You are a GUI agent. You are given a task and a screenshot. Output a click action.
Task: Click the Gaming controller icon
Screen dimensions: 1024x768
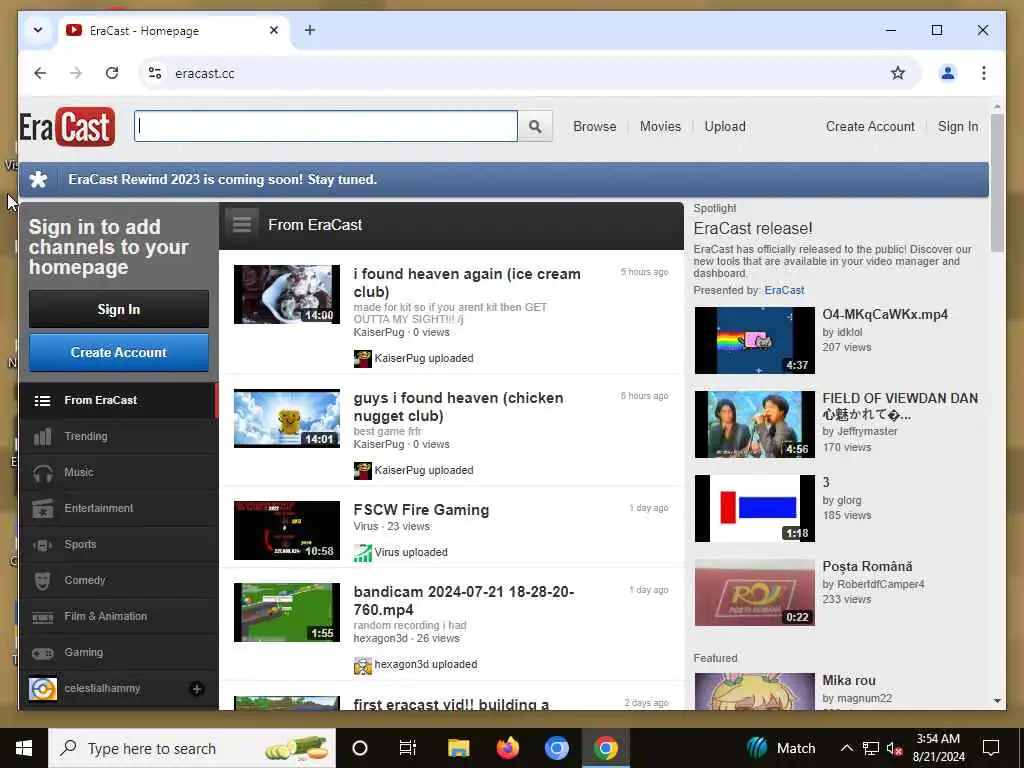(x=42, y=652)
